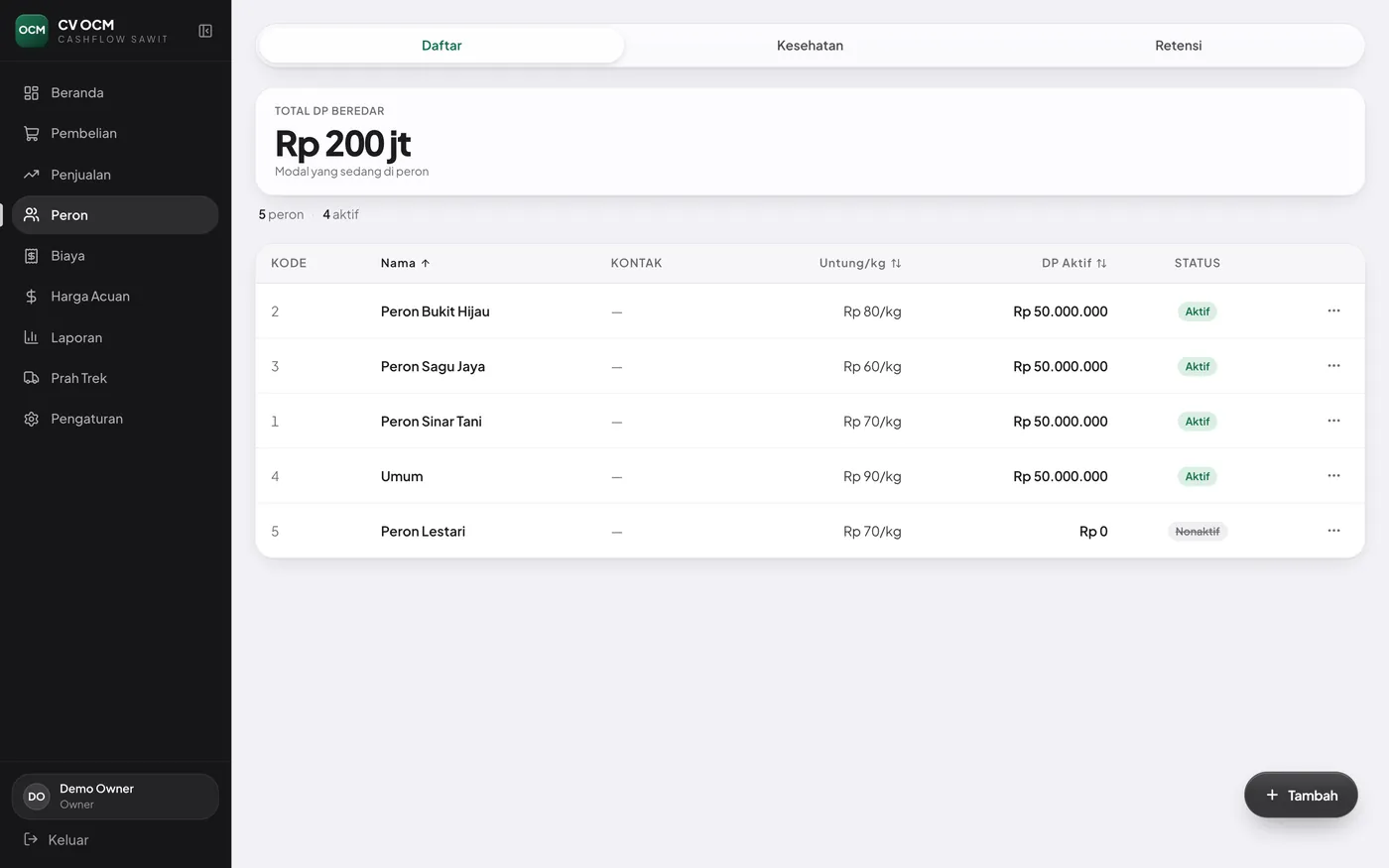Click Aktif badge for Peron Bukit Hijau
The image size is (1389, 868).
pyautogui.click(x=1198, y=311)
